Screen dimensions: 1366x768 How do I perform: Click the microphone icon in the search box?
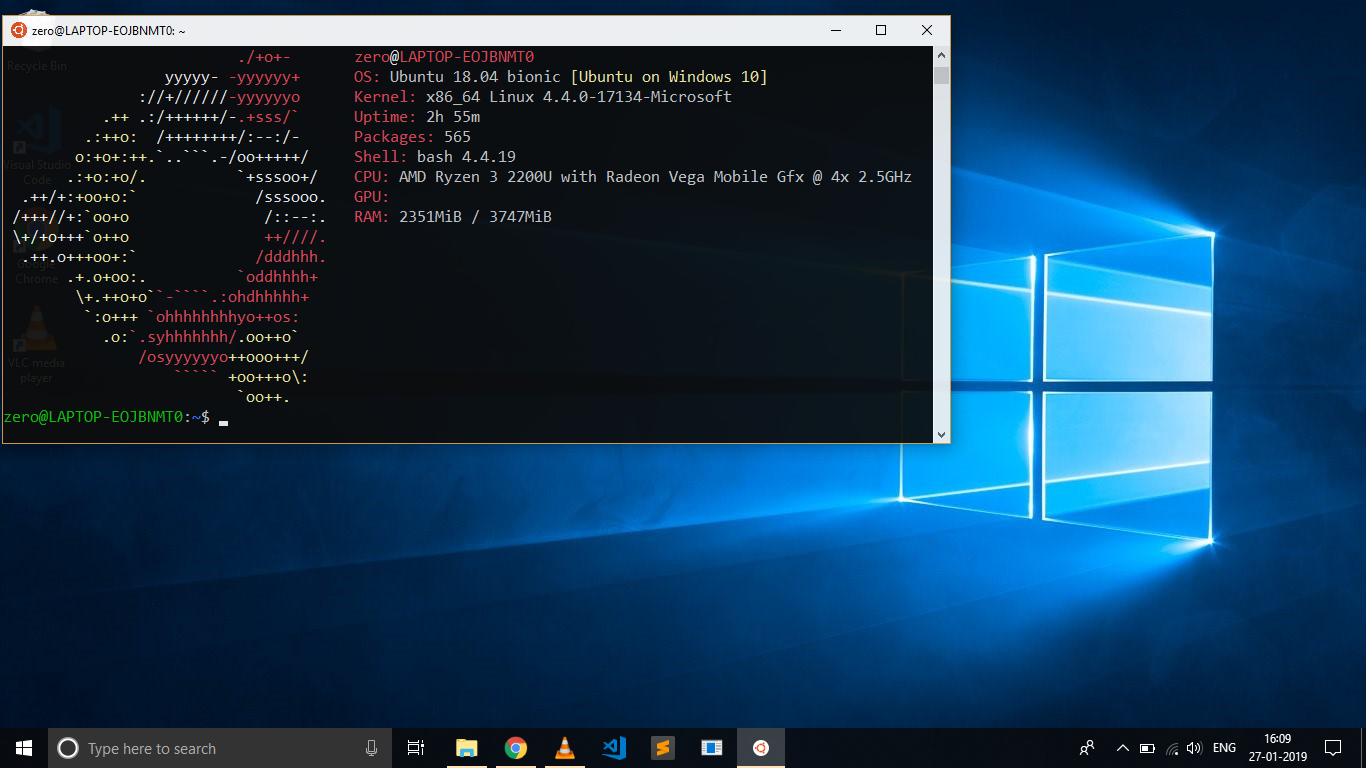371,748
